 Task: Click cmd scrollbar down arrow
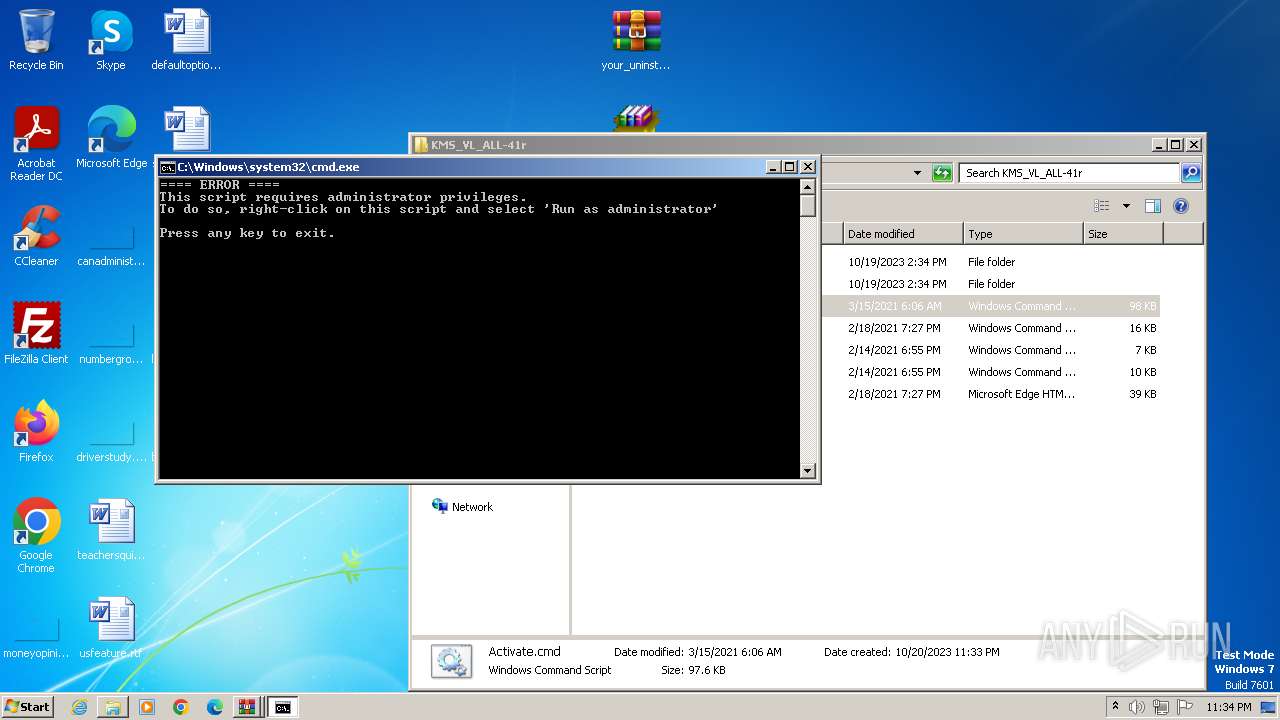point(808,470)
